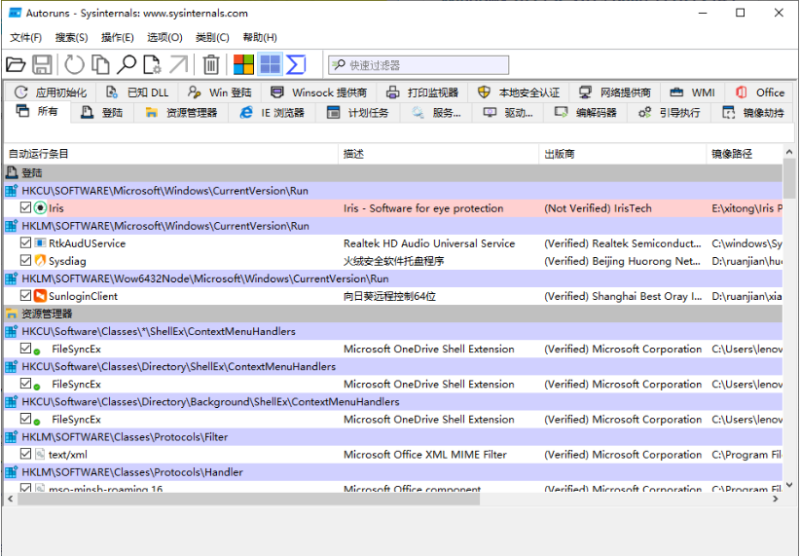Click the Refresh toolbar icon

tap(74, 65)
